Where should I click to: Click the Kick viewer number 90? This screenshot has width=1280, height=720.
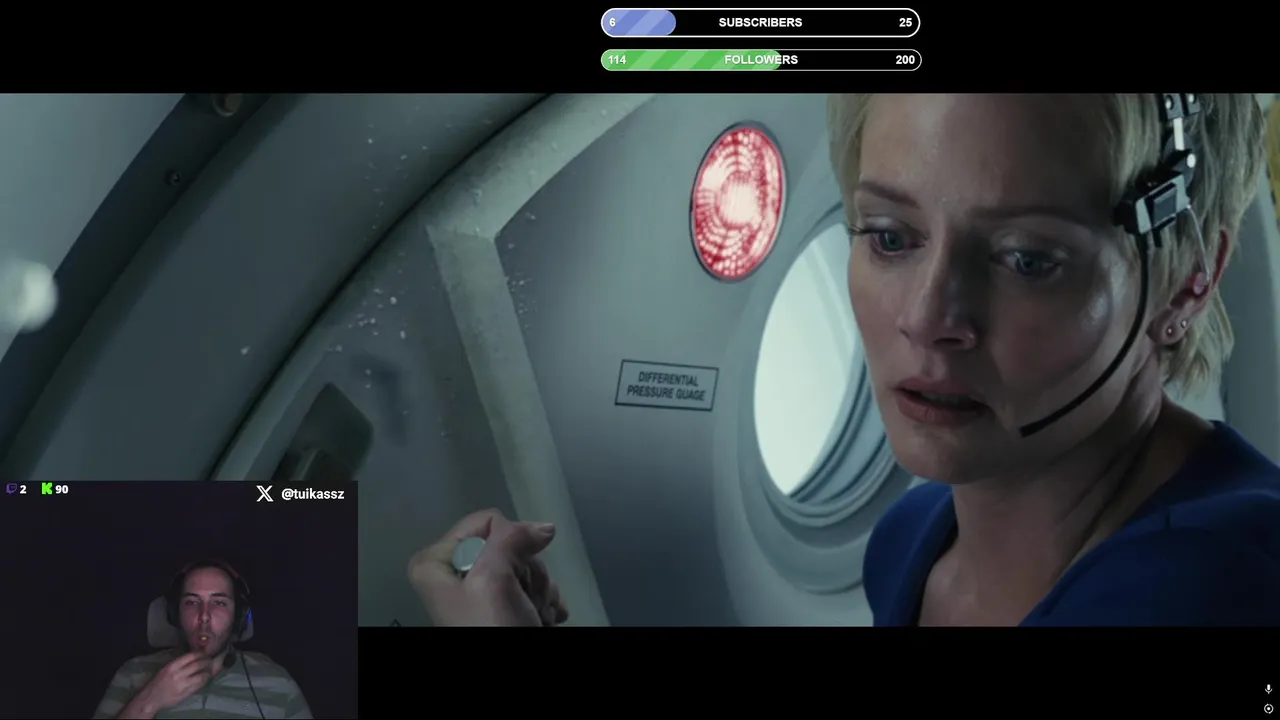pos(62,489)
